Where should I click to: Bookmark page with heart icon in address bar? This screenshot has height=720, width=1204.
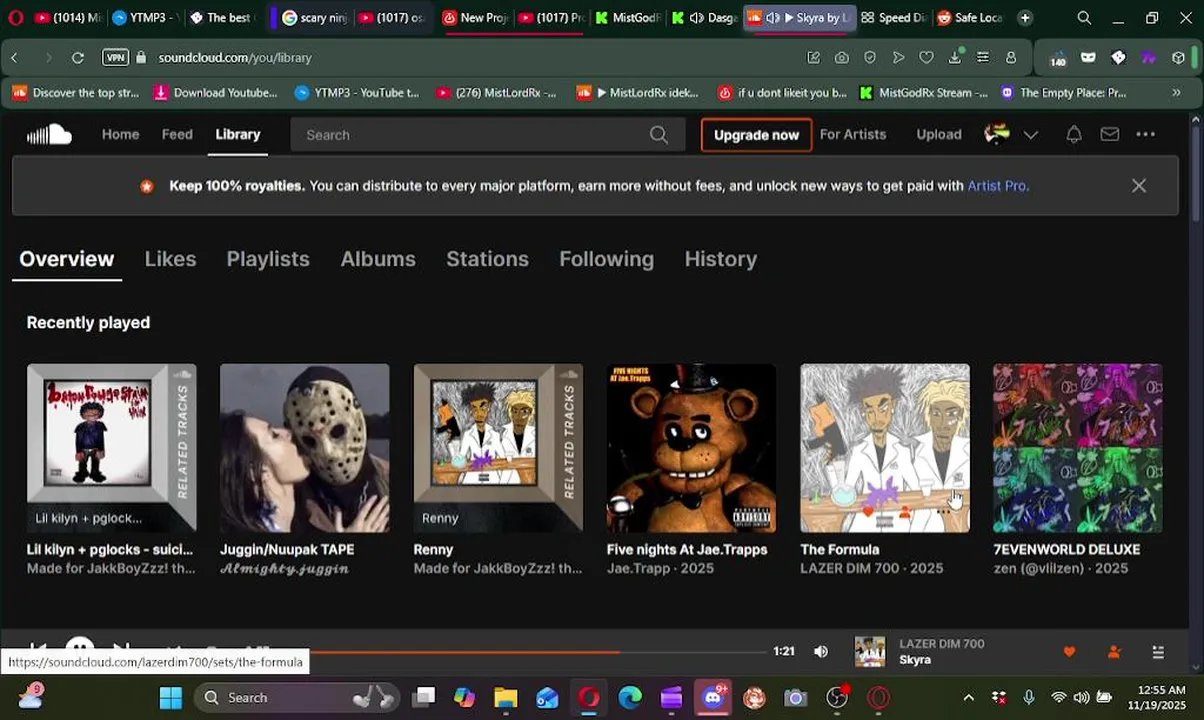(926, 58)
